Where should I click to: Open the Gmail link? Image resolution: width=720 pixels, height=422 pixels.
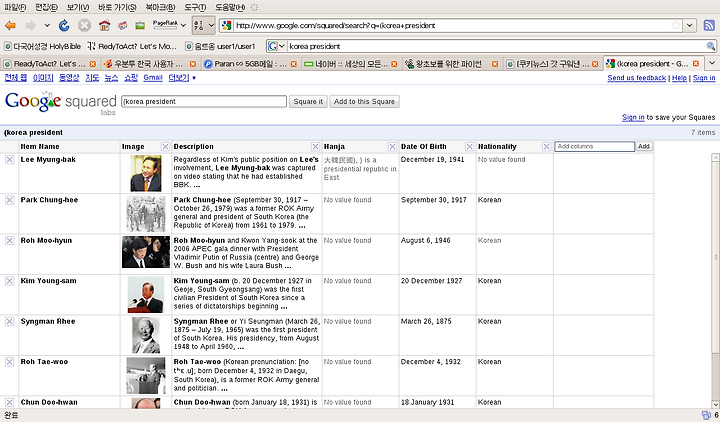152,78
